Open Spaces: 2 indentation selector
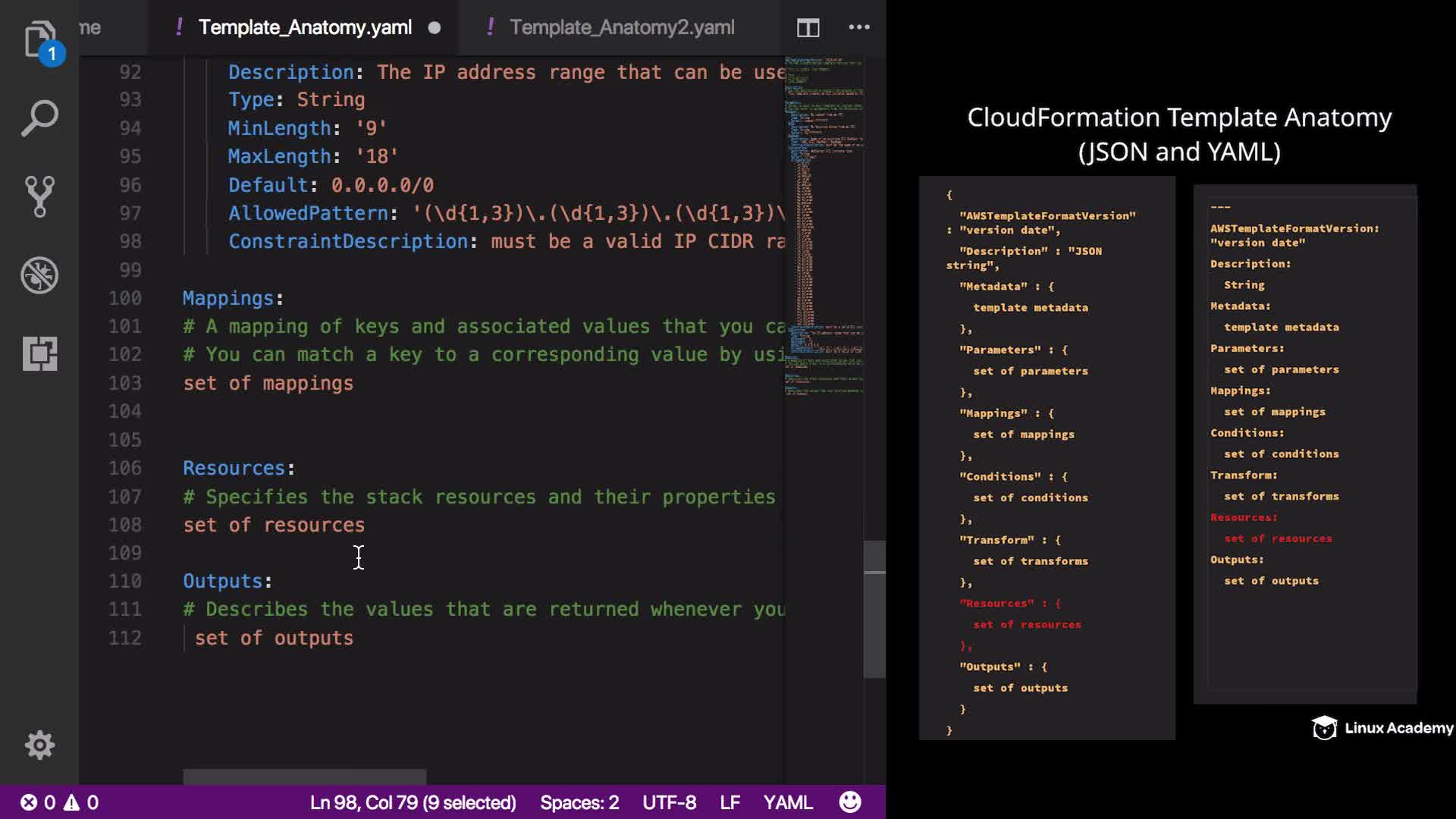1456x819 pixels. [x=579, y=802]
